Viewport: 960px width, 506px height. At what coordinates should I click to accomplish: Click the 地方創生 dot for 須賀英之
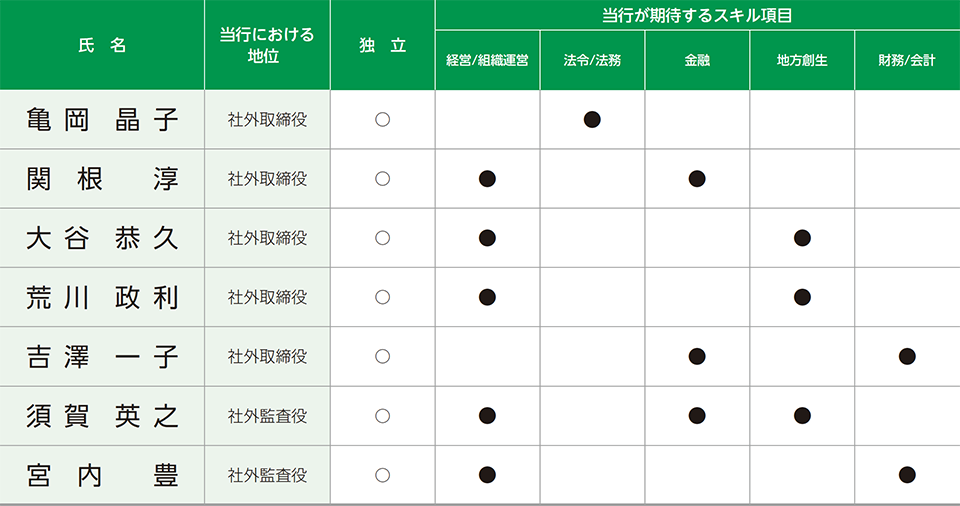pyautogui.click(x=802, y=416)
